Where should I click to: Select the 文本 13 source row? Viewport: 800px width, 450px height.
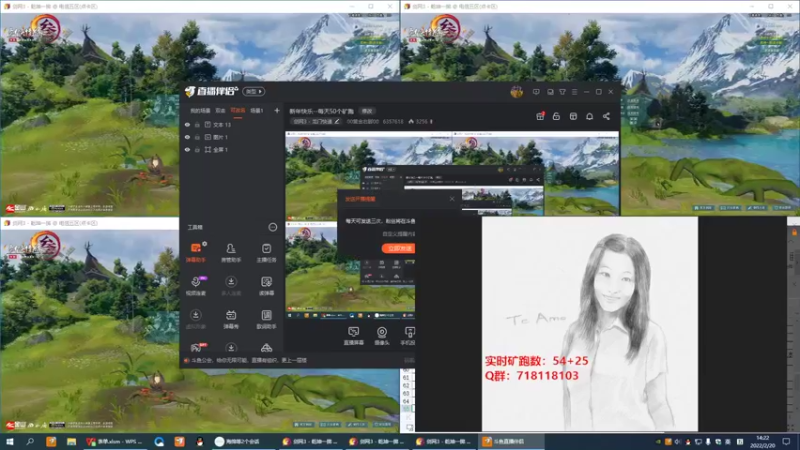click(231, 124)
